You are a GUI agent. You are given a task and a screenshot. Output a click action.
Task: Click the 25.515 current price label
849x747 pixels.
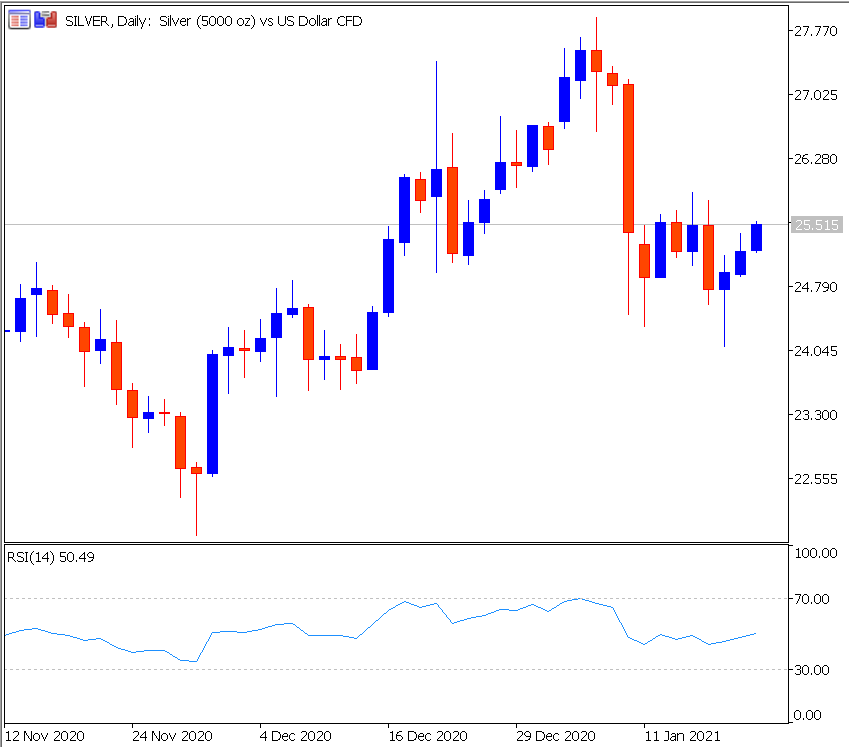[x=817, y=225]
